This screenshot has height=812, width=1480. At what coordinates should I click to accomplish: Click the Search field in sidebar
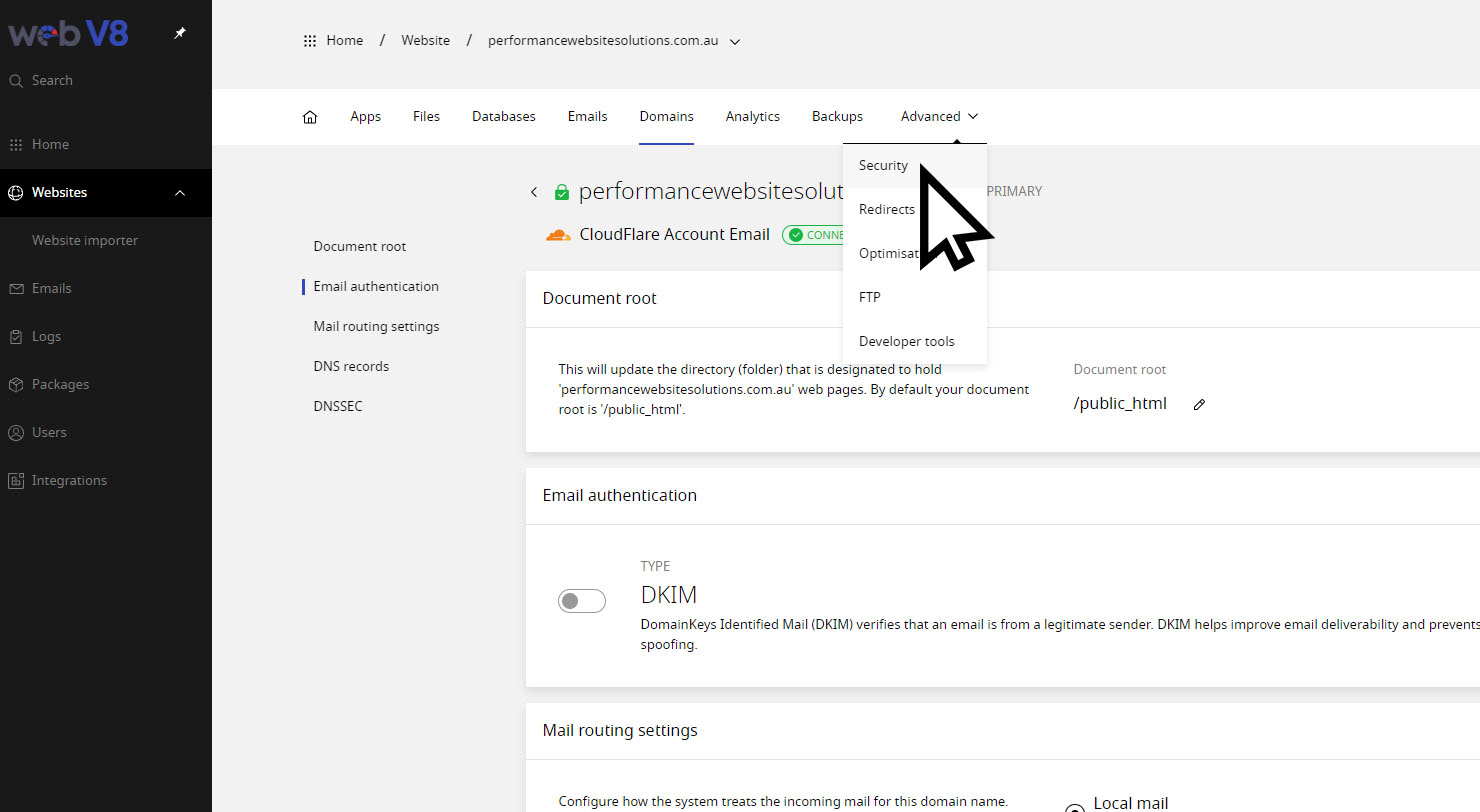(x=52, y=80)
